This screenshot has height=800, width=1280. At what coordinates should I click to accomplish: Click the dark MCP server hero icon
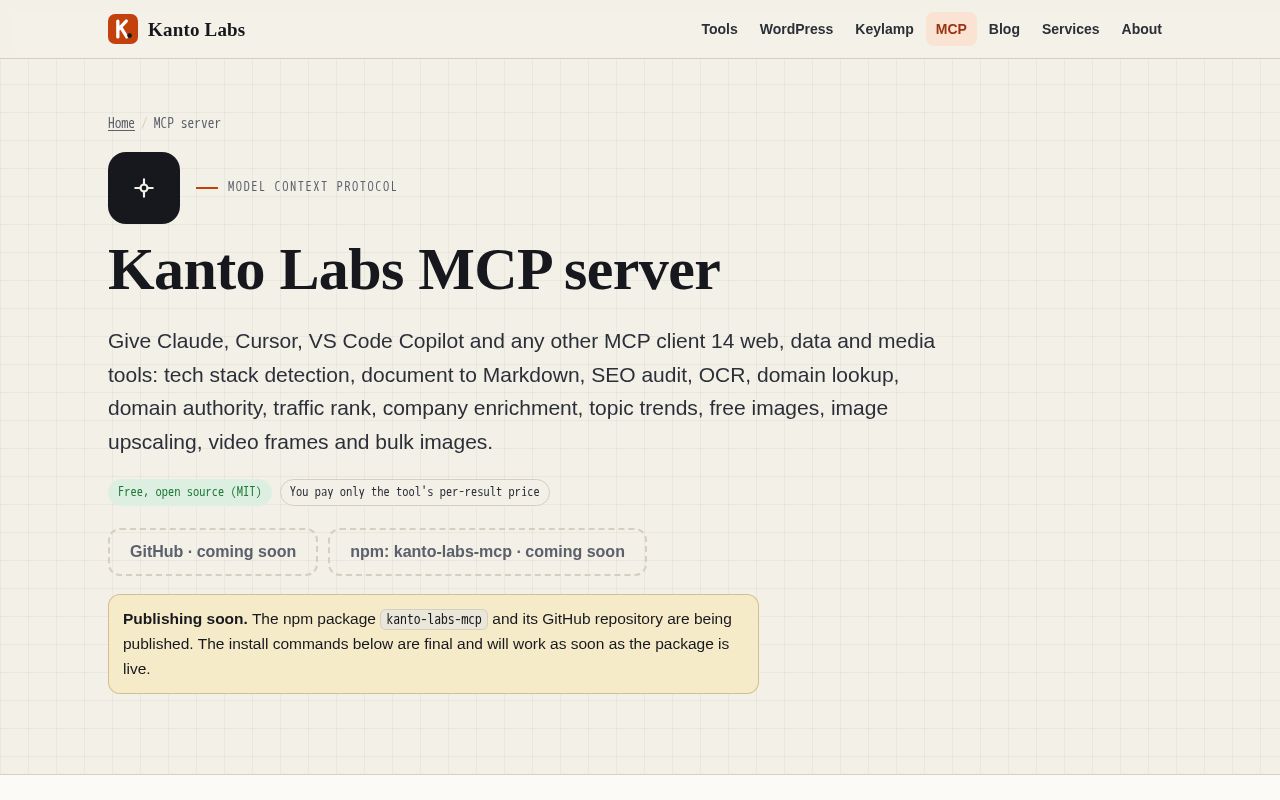click(x=144, y=188)
